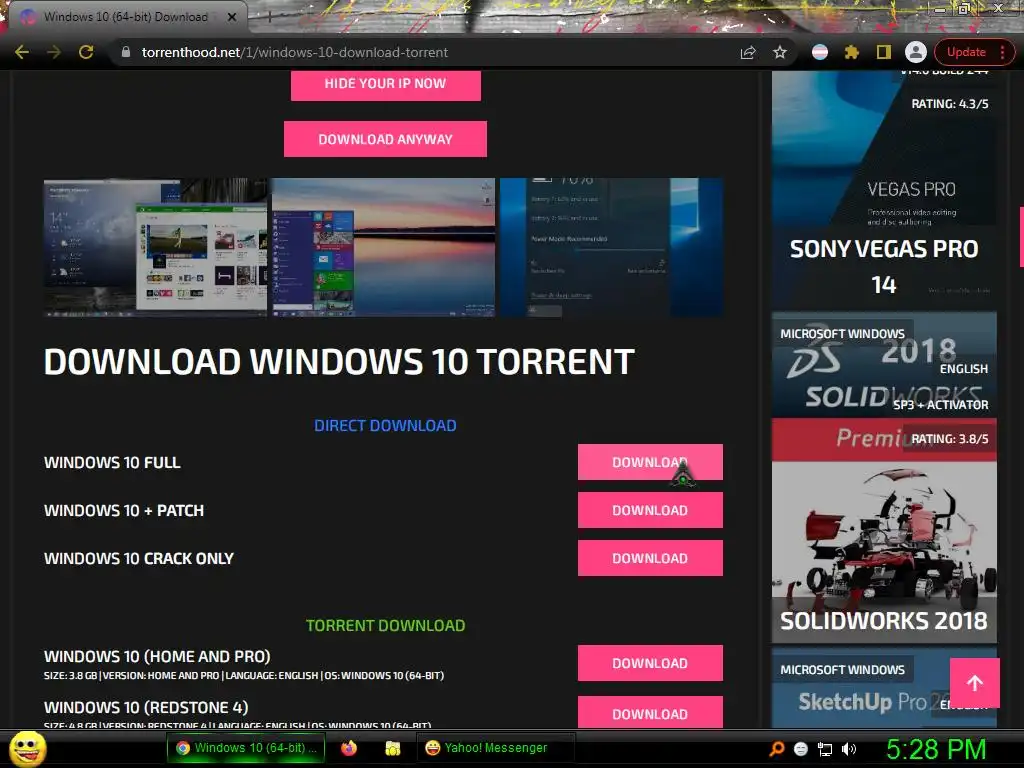1024x768 pixels.
Task: Open the user profile avatar
Action: click(x=916, y=52)
